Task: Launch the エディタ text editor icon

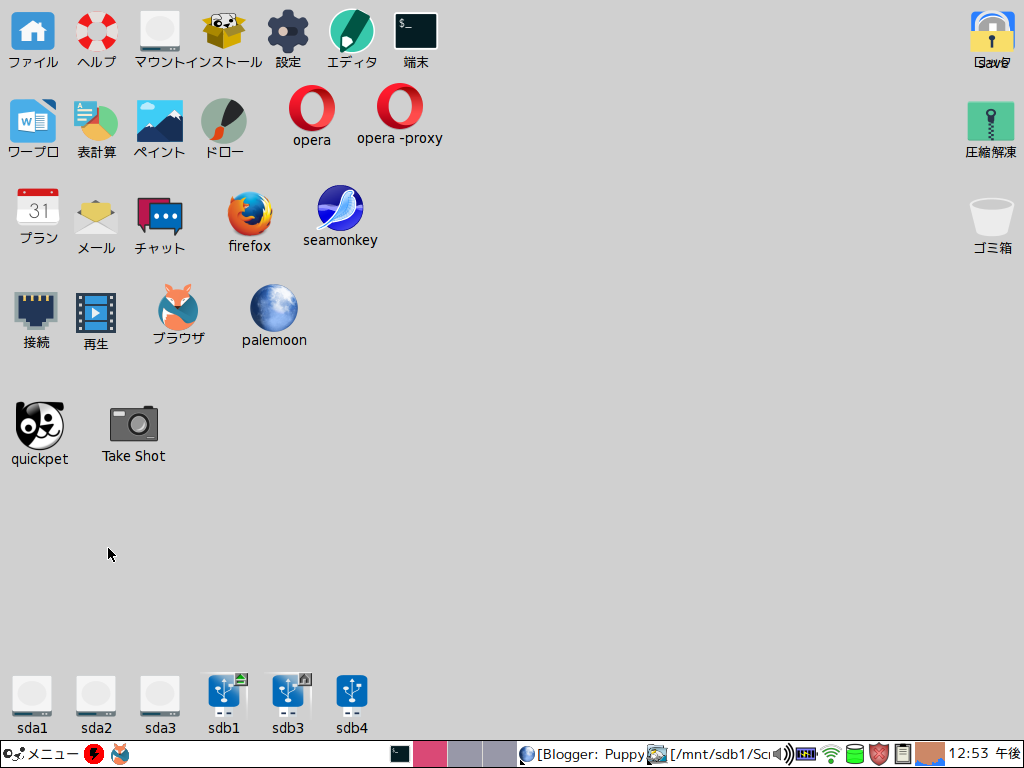Action: pyautogui.click(x=352, y=31)
